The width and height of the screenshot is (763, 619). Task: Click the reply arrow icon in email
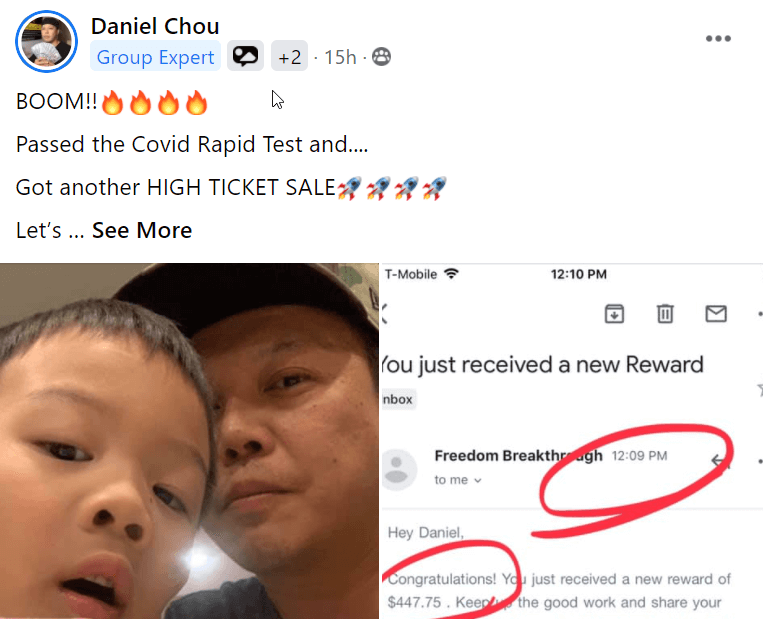coord(720,460)
